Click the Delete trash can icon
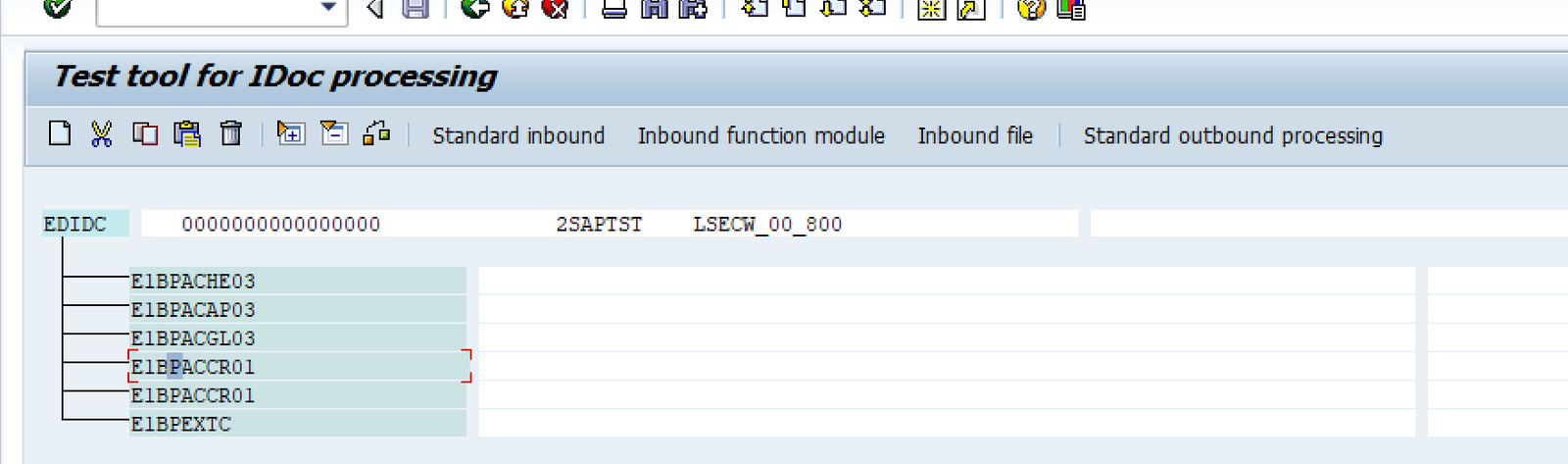Image resolution: width=1568 pixels, height=464 pixels. point(230,133)
